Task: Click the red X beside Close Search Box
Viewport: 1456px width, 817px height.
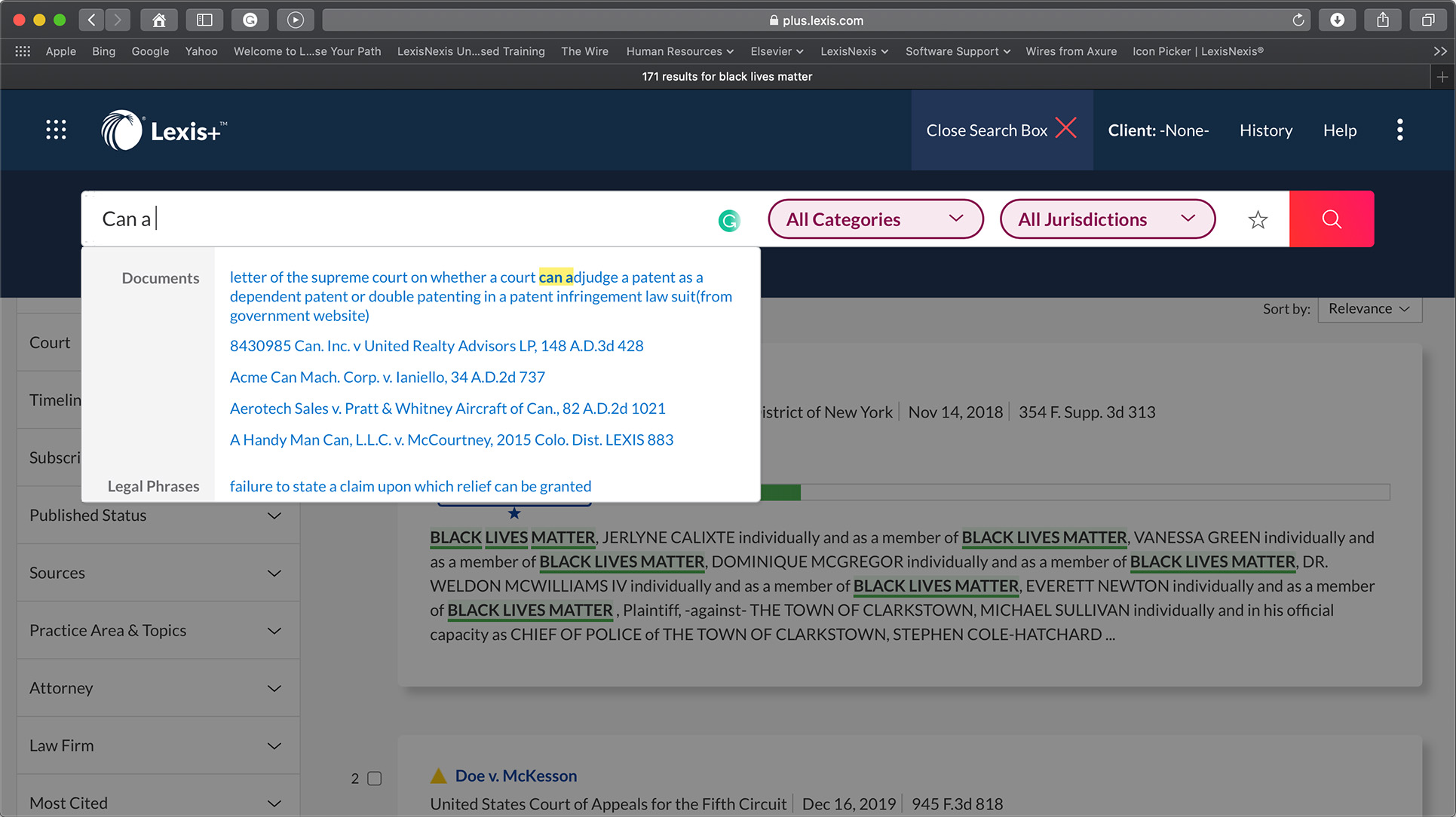Action: click(x=1065, y=128)
